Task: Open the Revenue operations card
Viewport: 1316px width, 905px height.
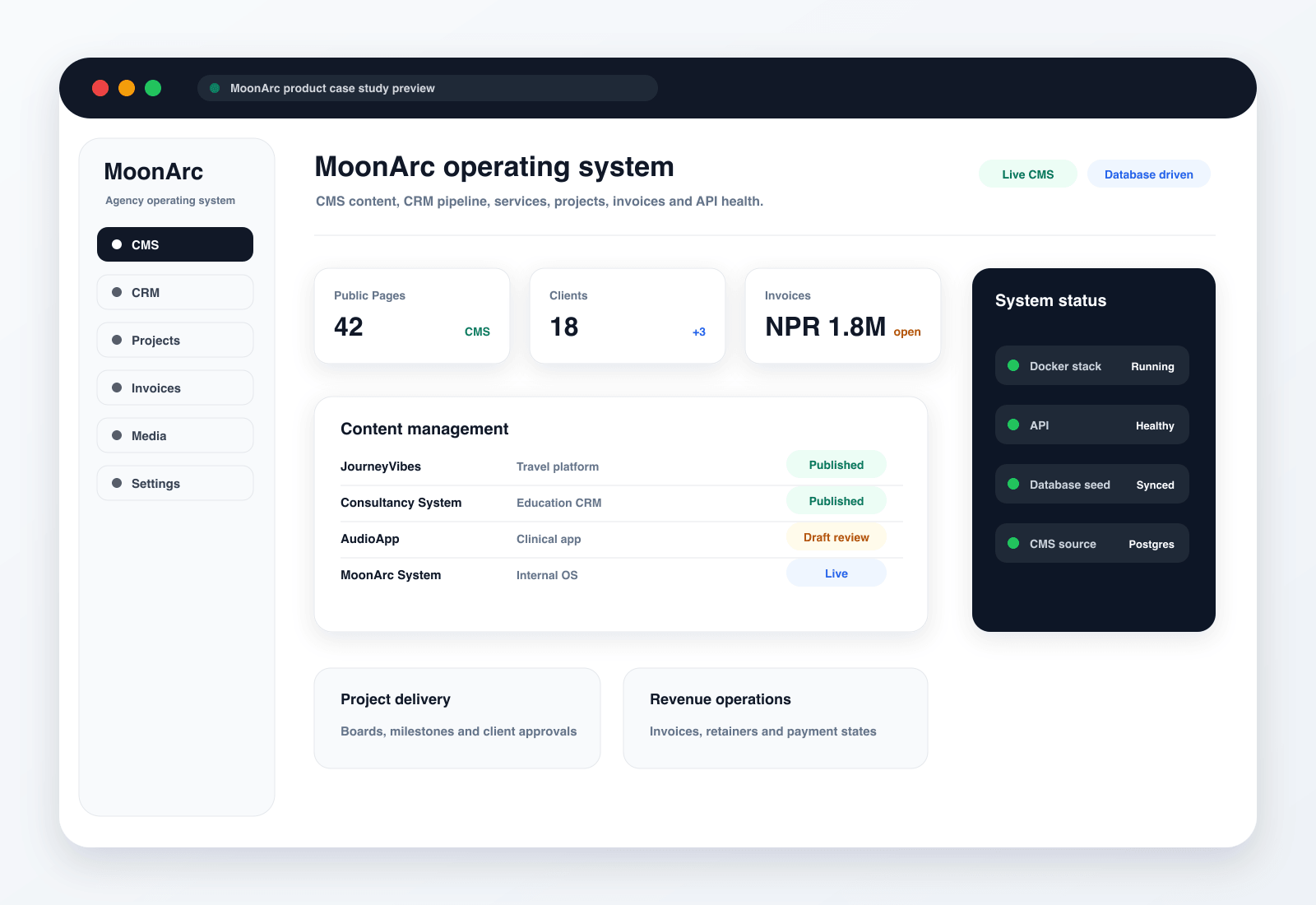Action: click(x=776, y=718)
